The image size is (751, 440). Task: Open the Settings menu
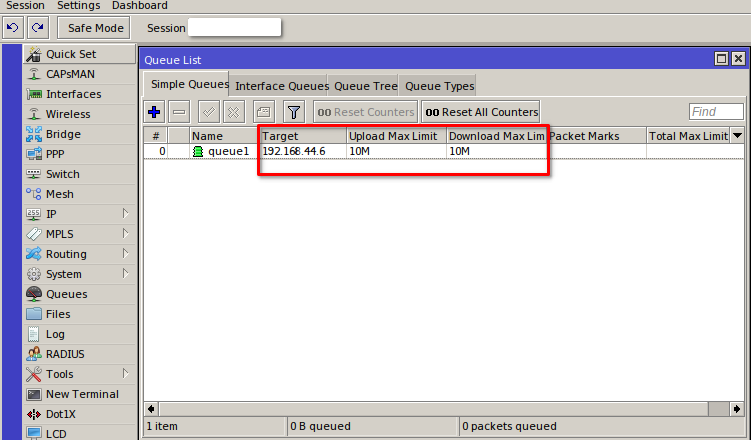click(78, 6)
